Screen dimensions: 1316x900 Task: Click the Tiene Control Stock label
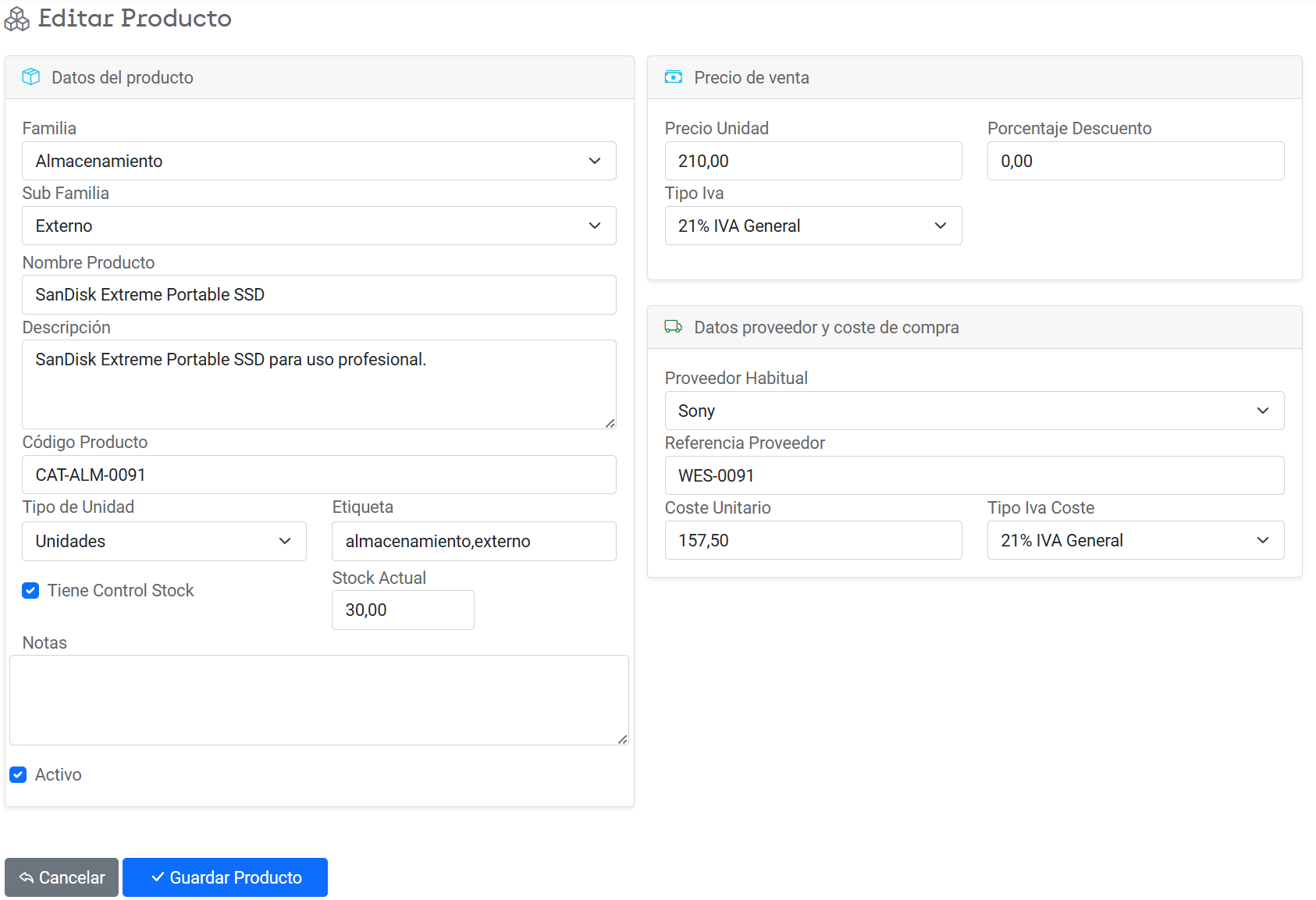120,590
